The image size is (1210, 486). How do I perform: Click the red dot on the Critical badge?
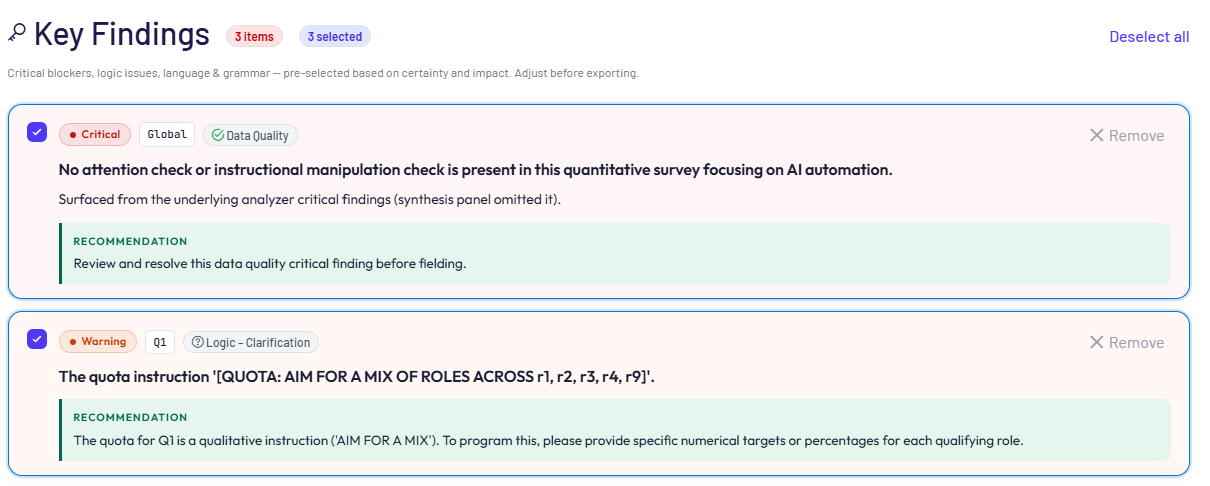click(74, 135)
